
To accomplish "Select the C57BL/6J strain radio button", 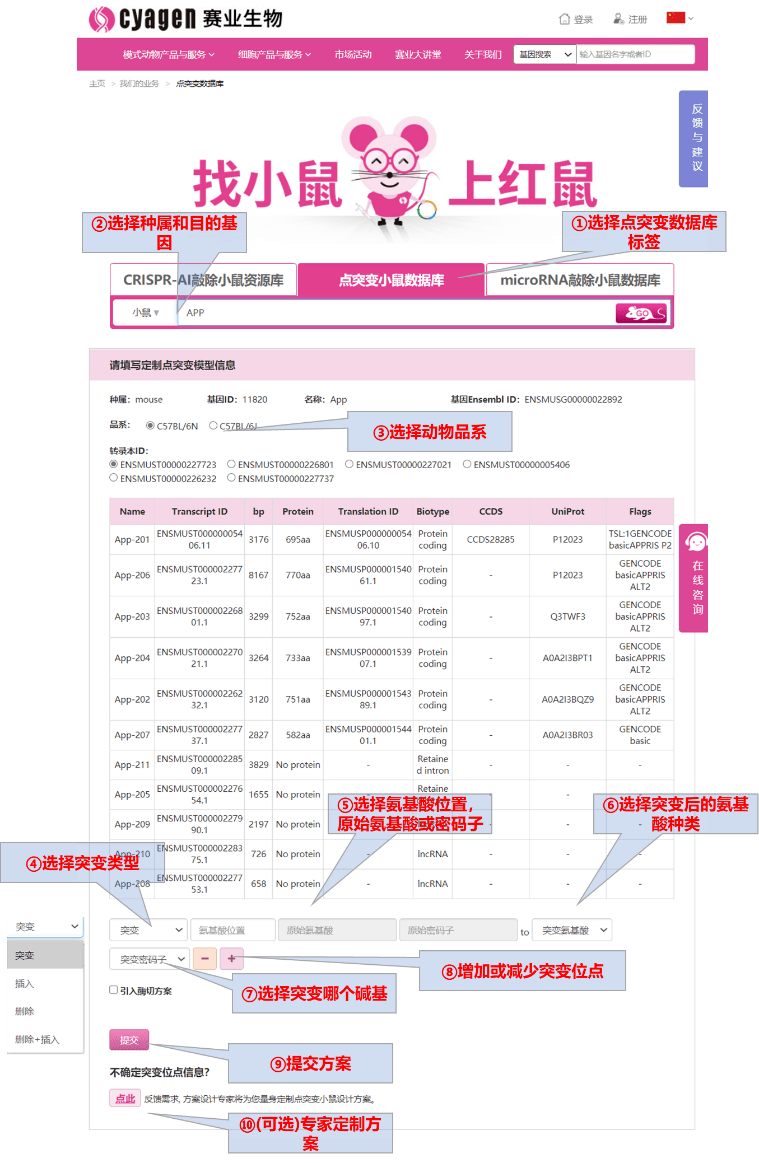I will [x=213, y=426].
